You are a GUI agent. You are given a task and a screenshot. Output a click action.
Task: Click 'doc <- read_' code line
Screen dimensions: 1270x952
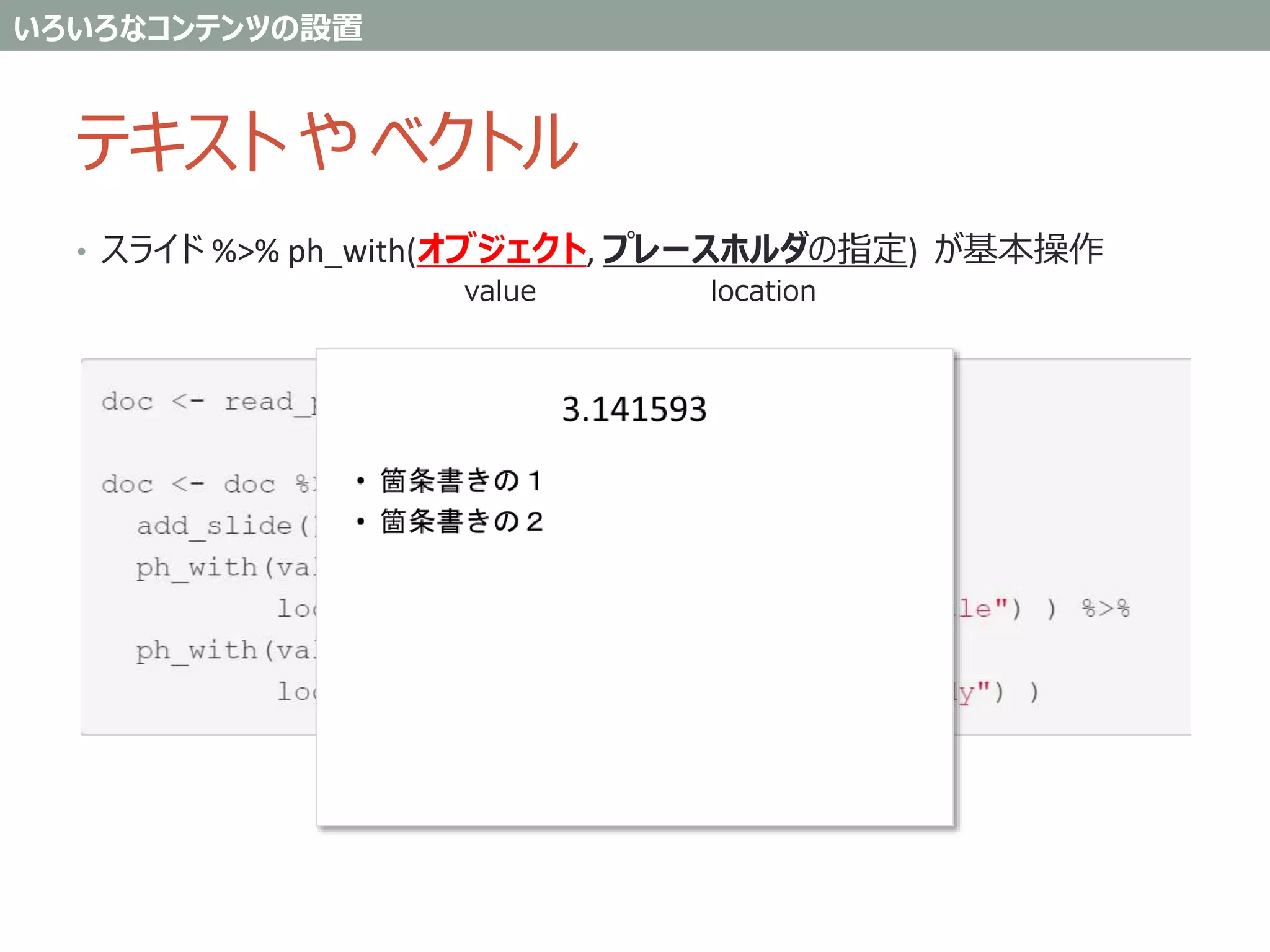coord(209,402)
